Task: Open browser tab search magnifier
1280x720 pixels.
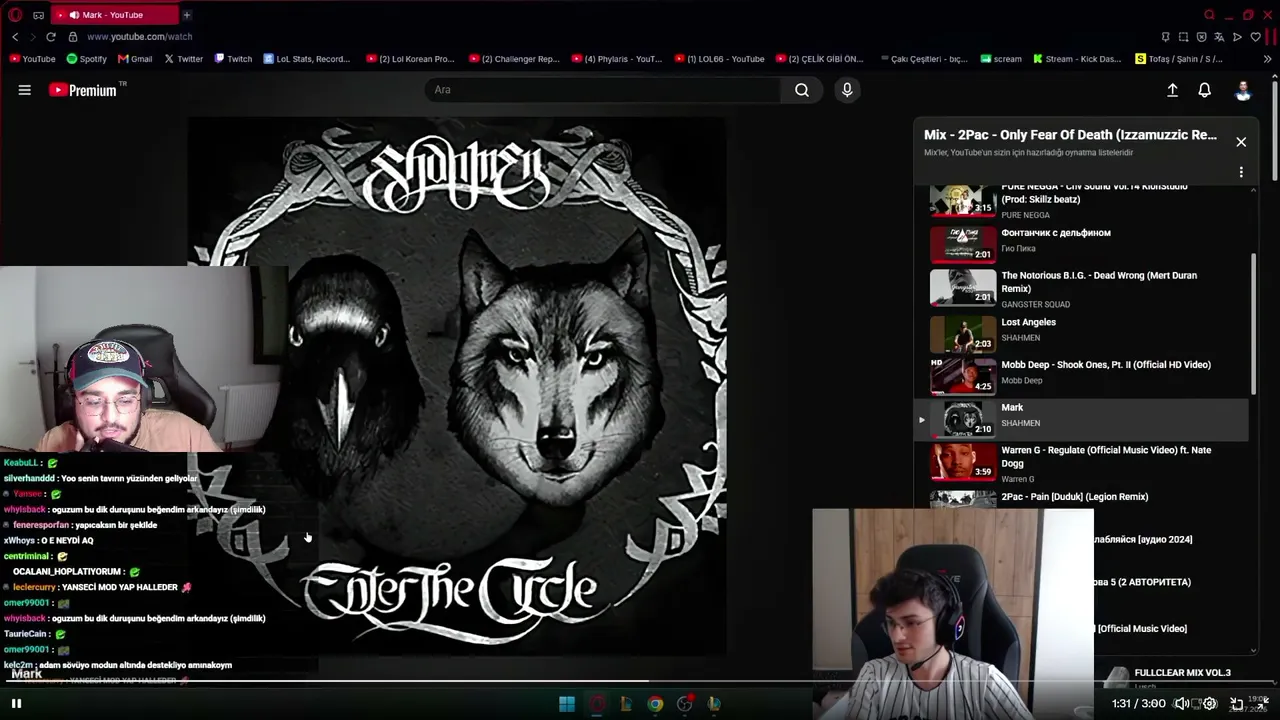Action: tap(1209, 15)
